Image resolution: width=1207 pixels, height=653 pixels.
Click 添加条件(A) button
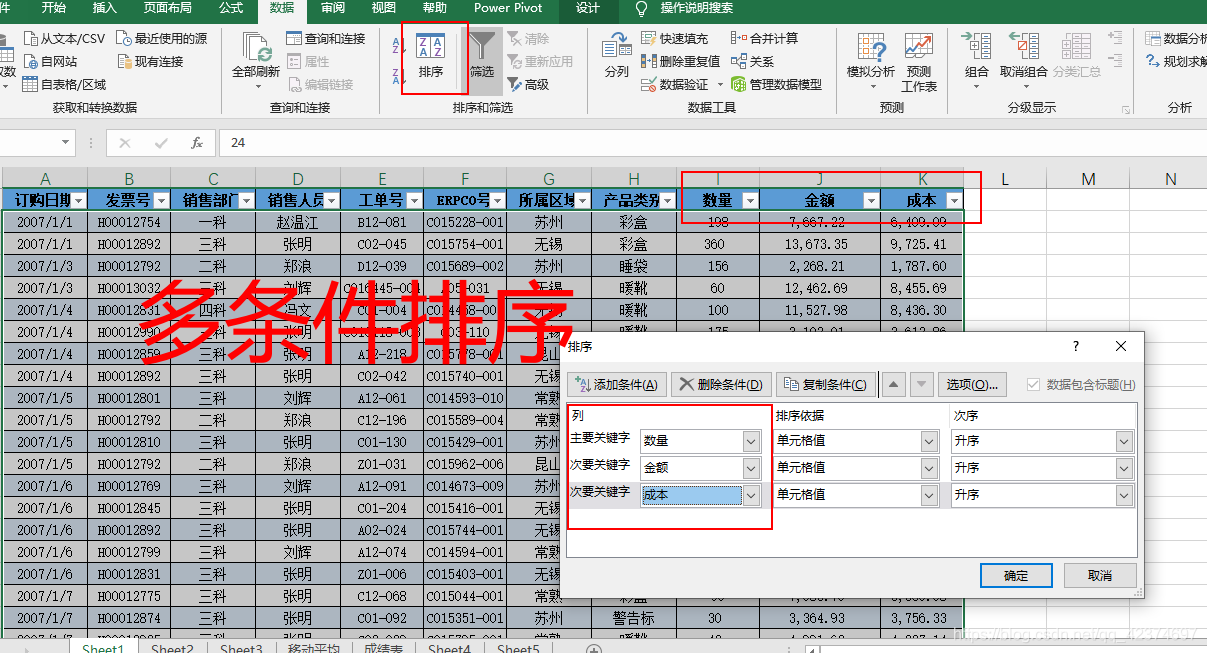point(616,385)
